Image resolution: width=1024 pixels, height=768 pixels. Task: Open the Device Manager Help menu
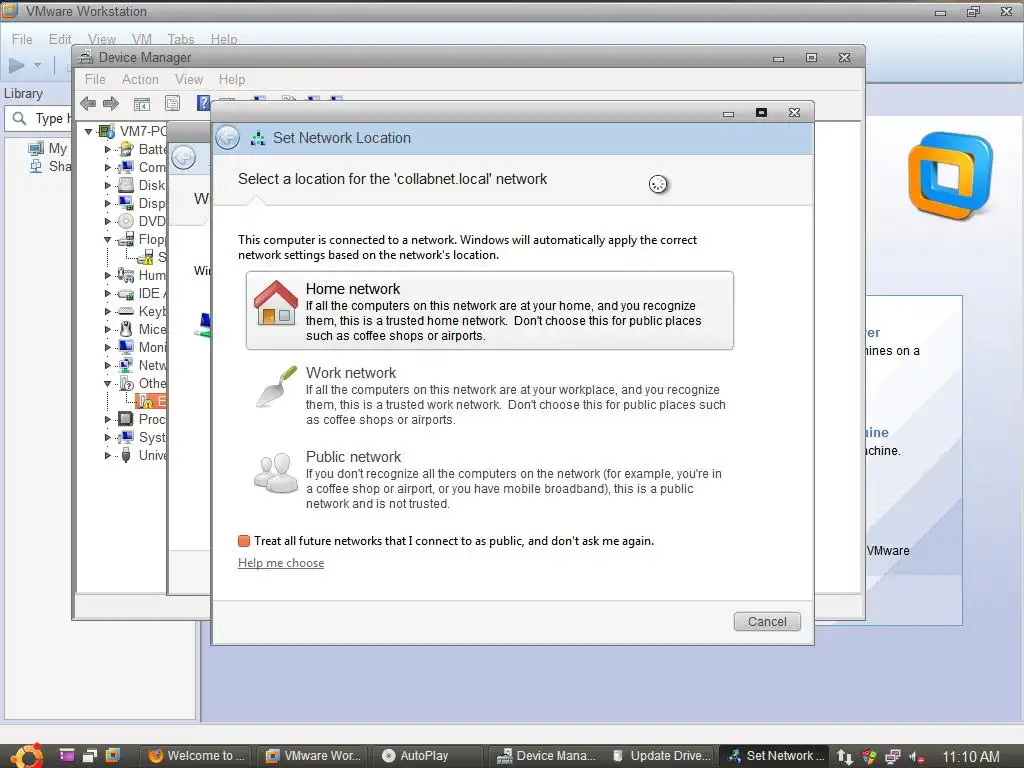232,79
